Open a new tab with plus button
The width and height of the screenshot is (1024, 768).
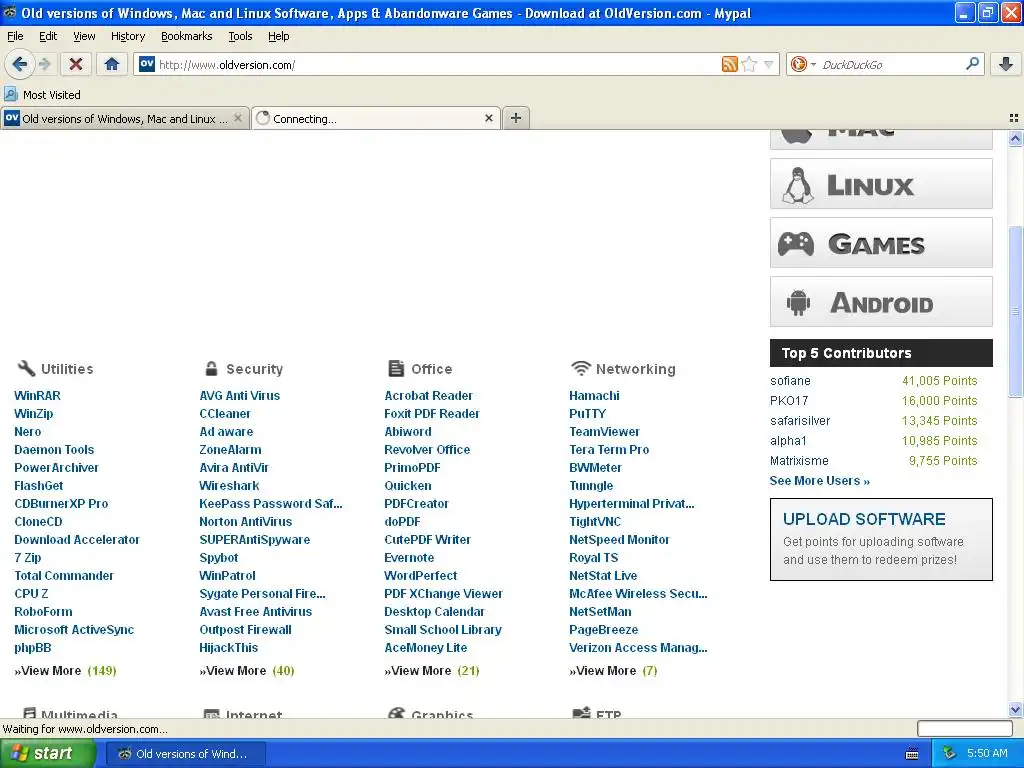tap(516, 118)
